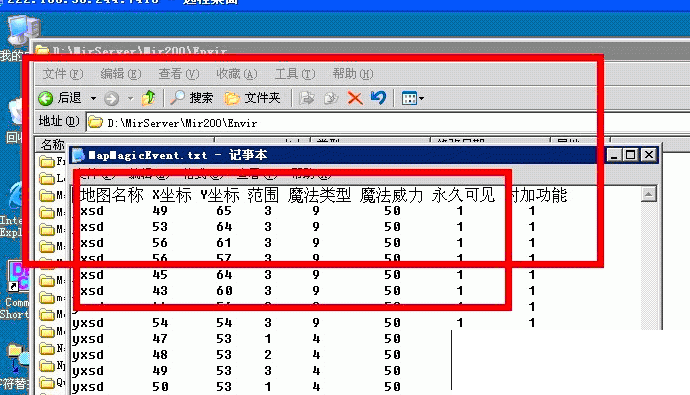The width and height of the screenshot is (690, 395).
Task: Click the Move To folder toolbar icon
Action: [x=307, y=98]
